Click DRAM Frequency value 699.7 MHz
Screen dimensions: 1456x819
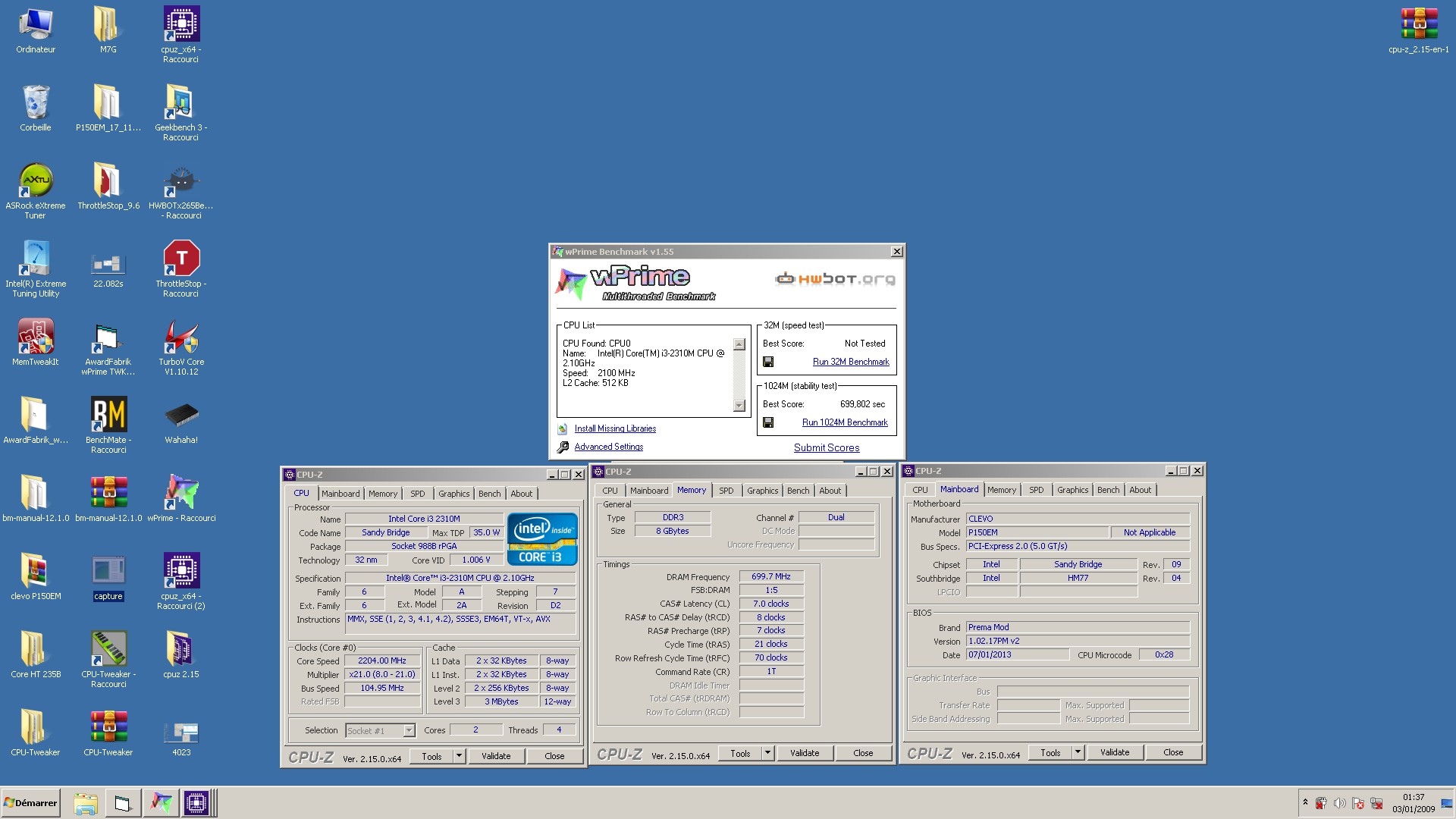[771, 577]
